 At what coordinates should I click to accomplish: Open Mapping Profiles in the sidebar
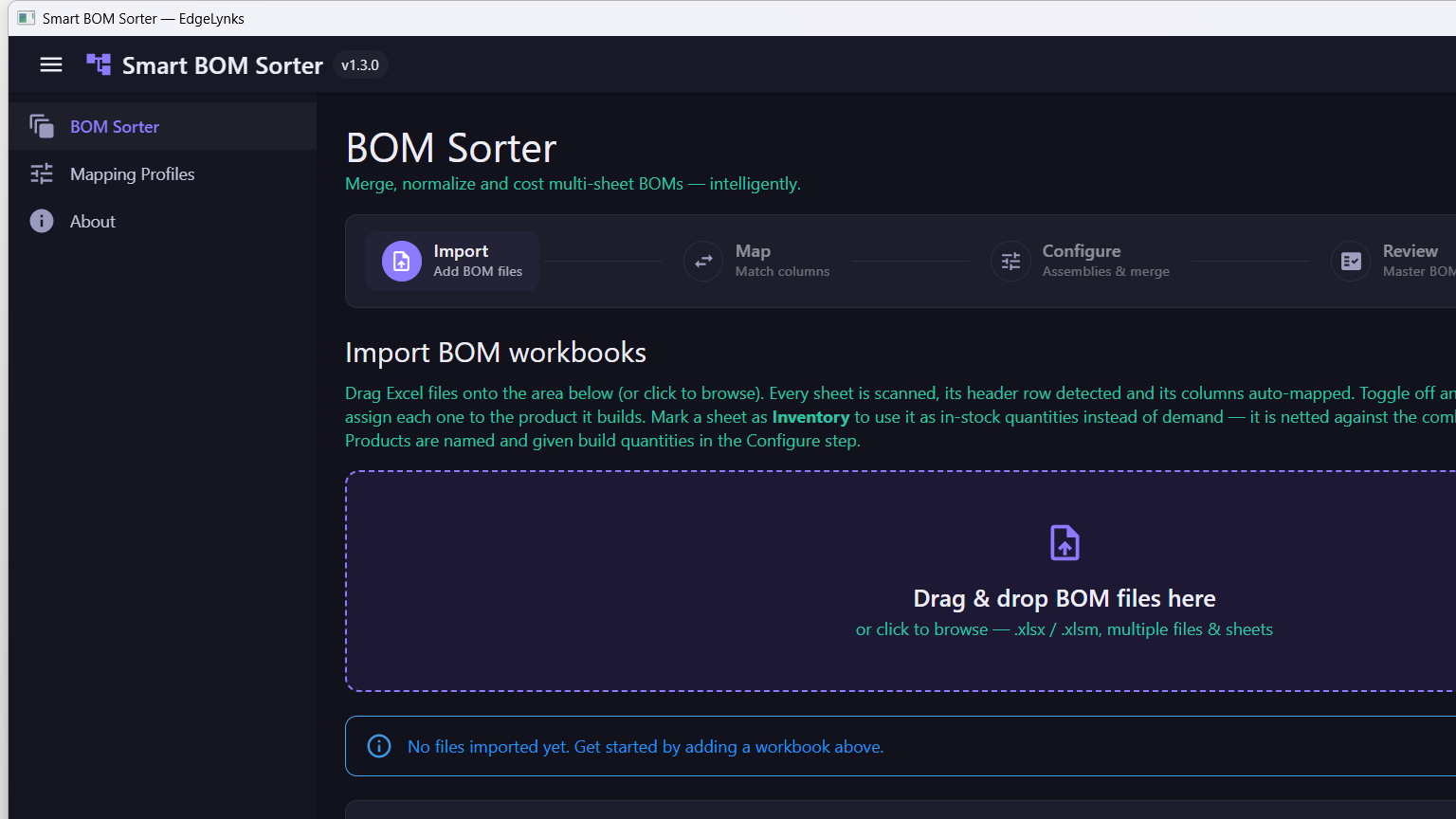tap(163, 173)
